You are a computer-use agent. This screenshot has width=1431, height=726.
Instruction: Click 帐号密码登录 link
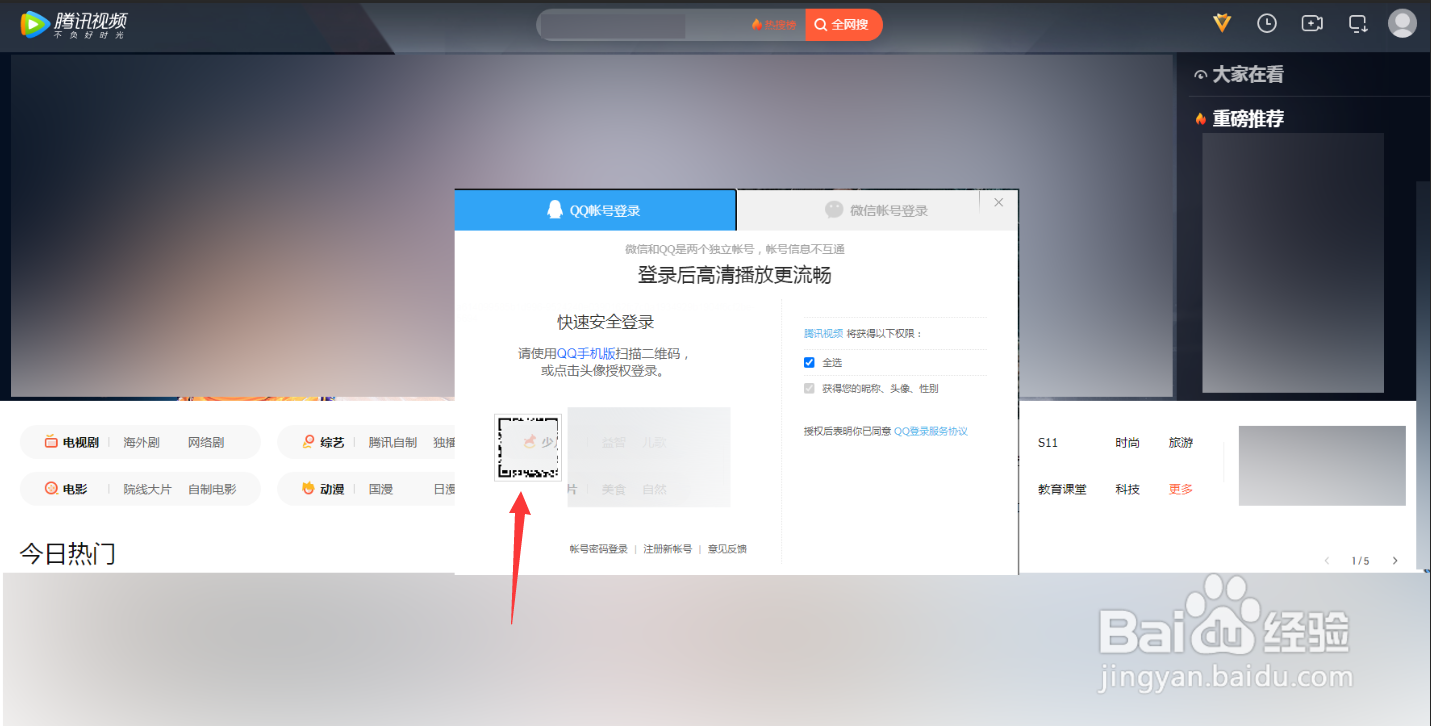599,549
